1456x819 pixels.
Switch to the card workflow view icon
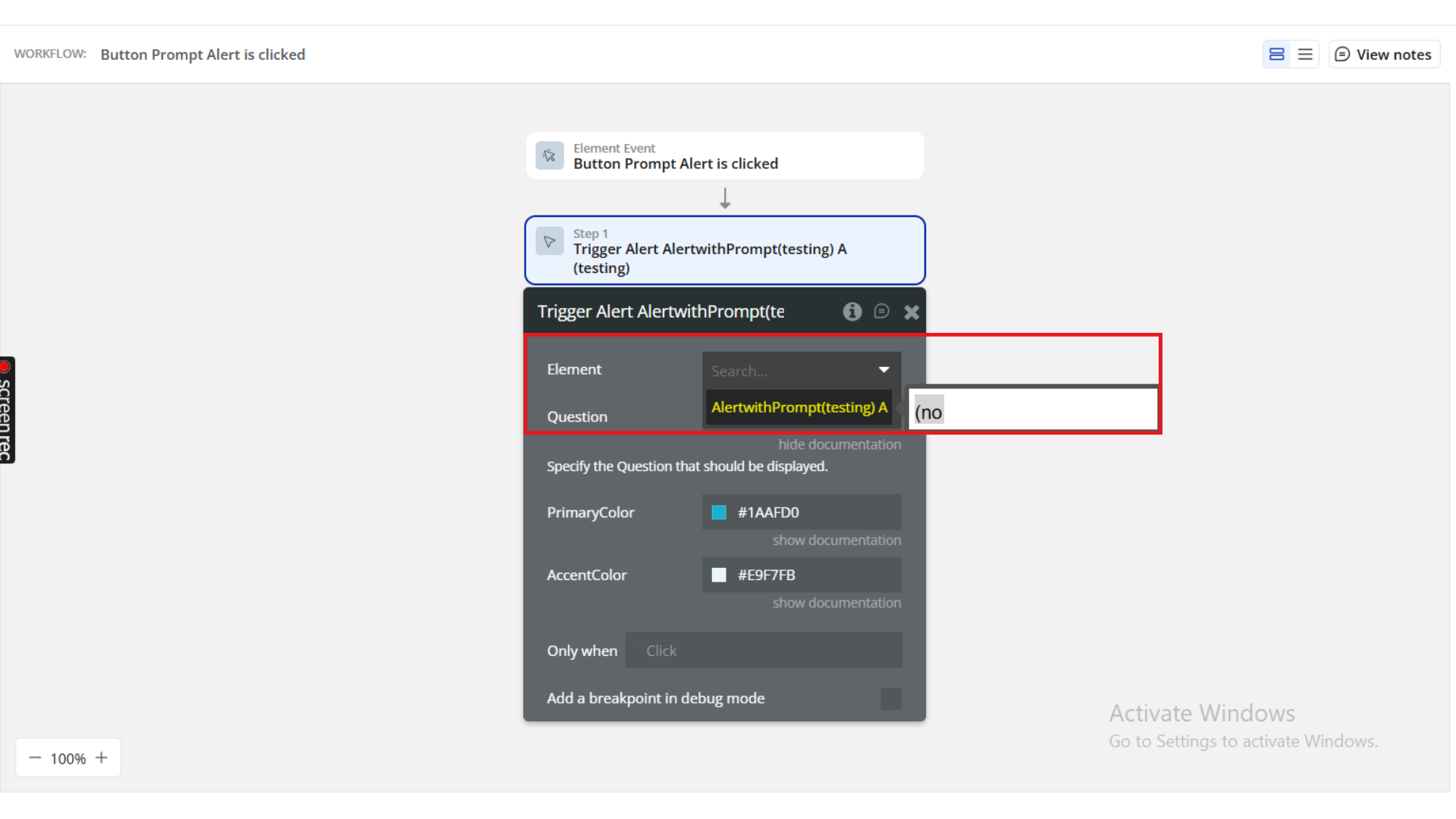click(x=1277, y=55)
